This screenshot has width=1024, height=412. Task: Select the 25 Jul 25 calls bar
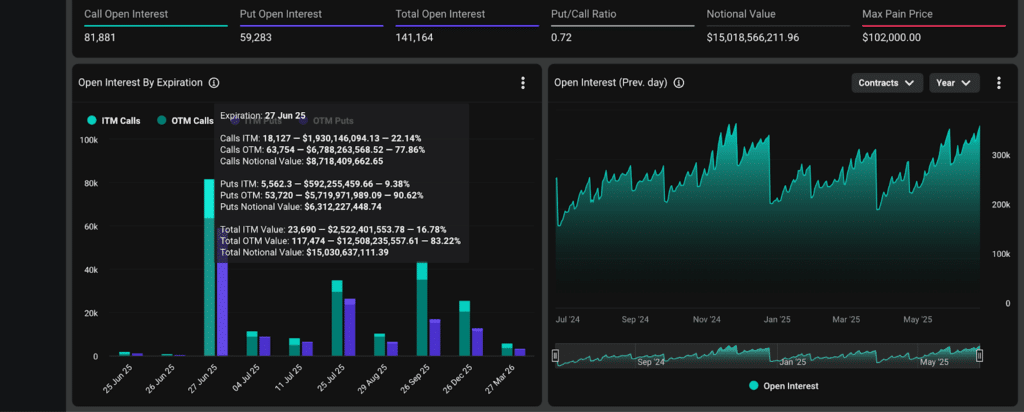pyautogui.click(x=337, y=319)
